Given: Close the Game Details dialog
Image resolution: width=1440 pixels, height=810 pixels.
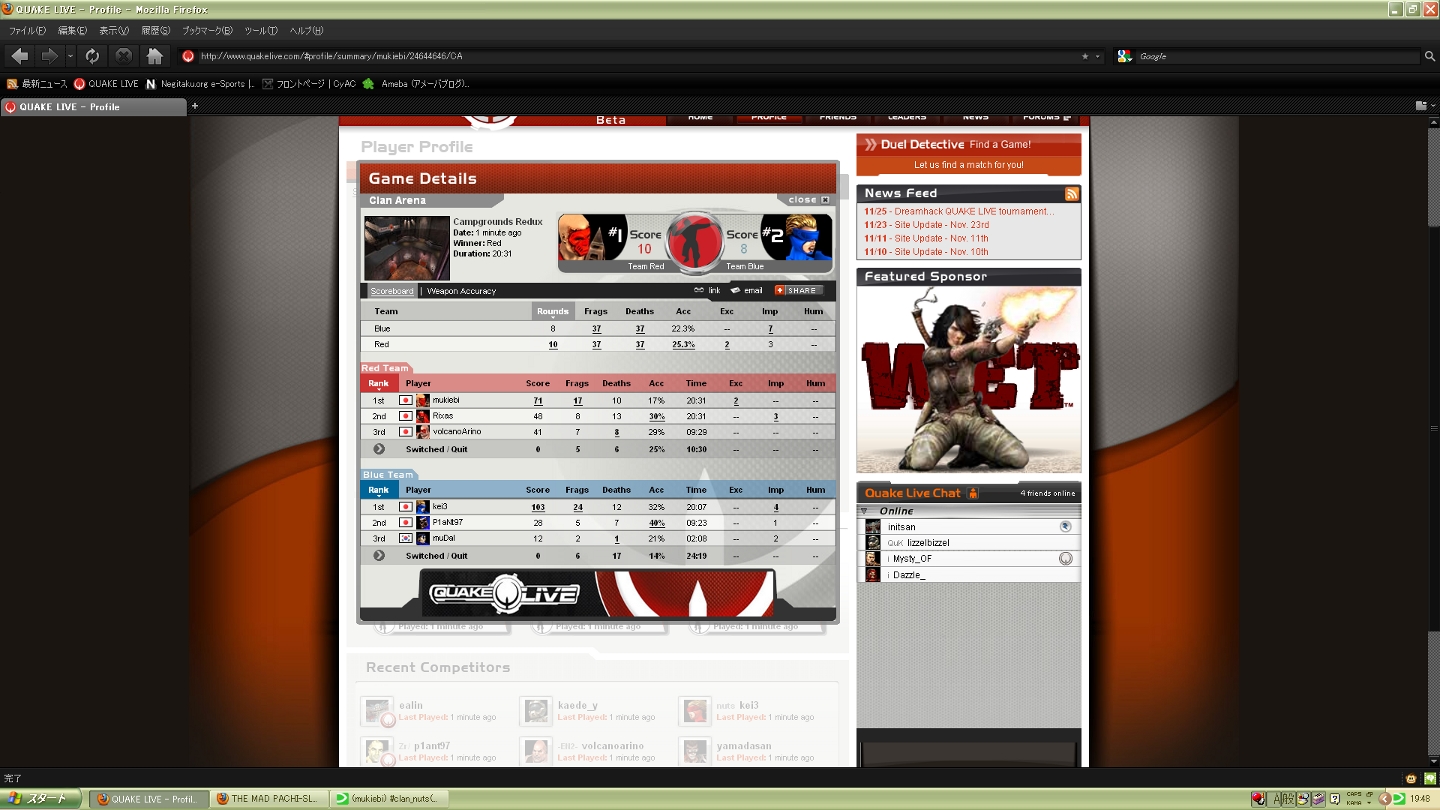Looking at the screenshot, I should pos(808,200).
